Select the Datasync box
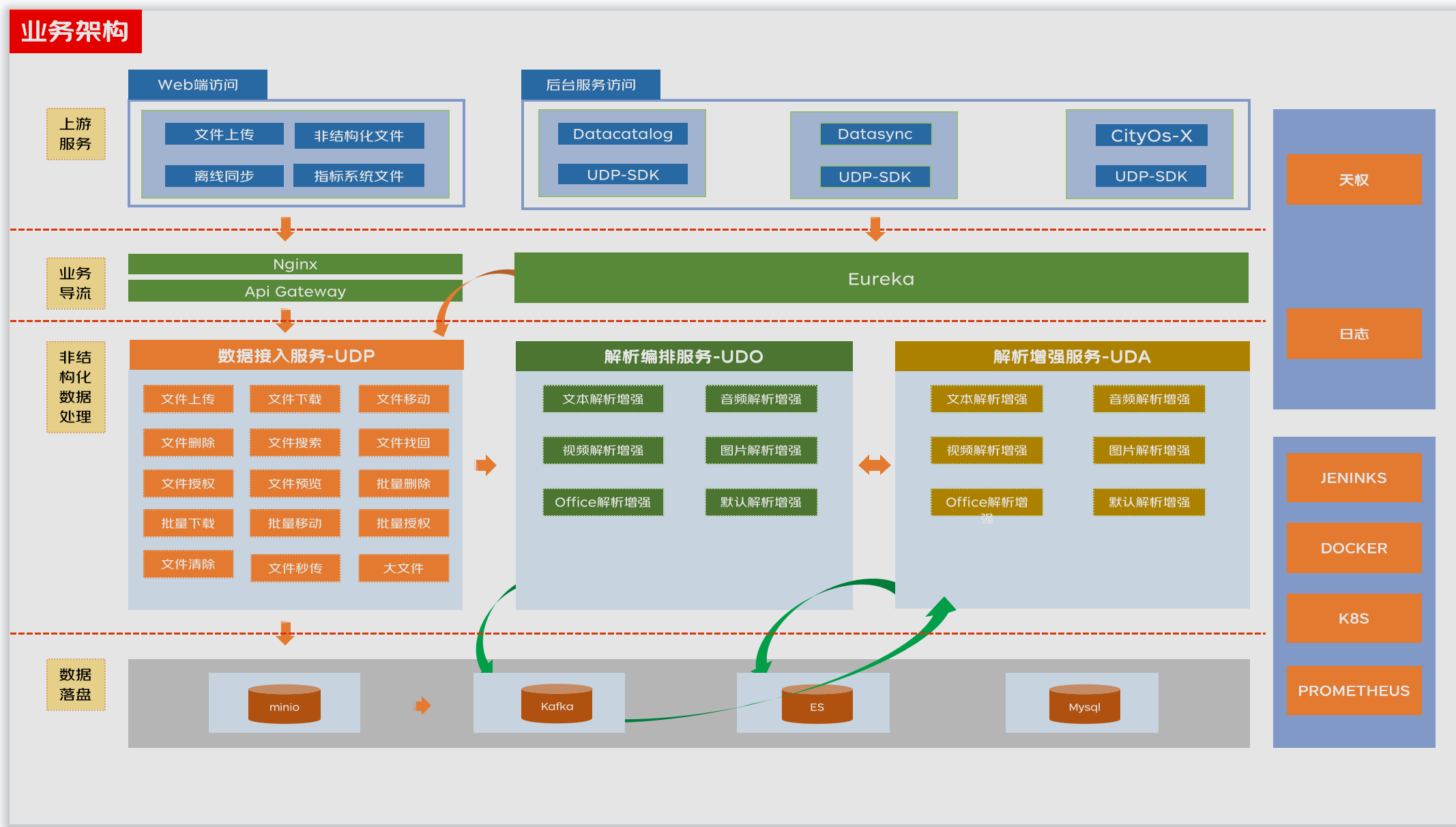This screenshot has width=1456, height=827. coord(875,134)
